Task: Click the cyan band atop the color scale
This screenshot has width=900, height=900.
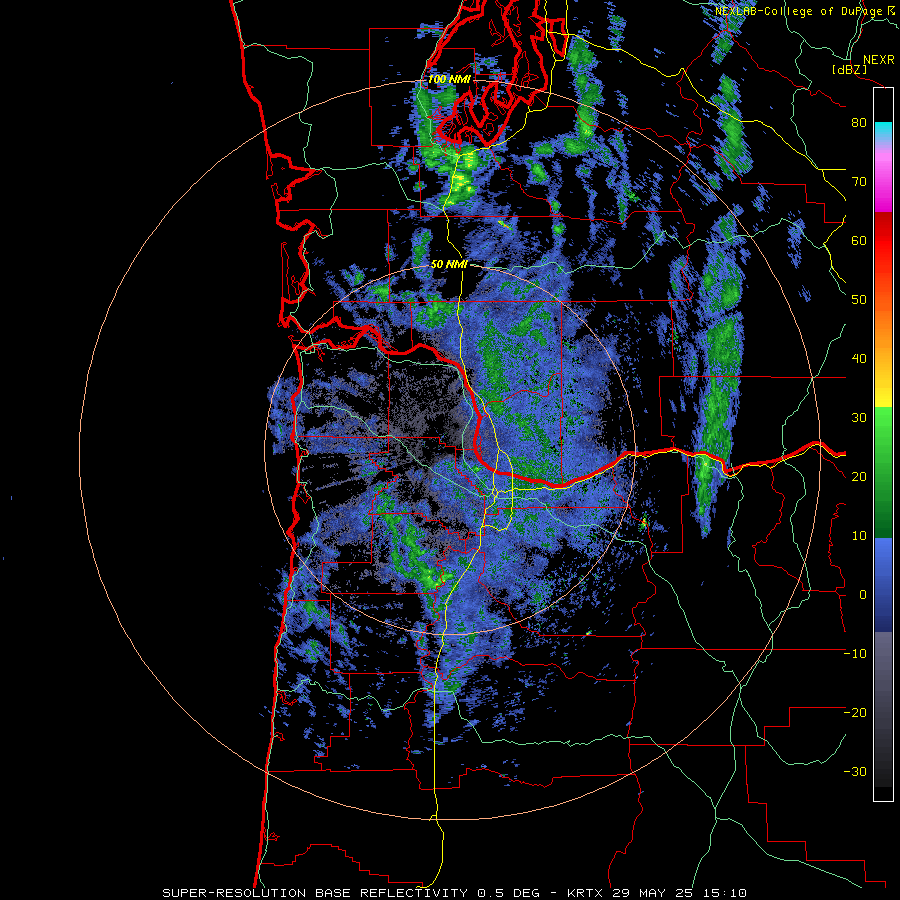Action: tap(883, 130)
